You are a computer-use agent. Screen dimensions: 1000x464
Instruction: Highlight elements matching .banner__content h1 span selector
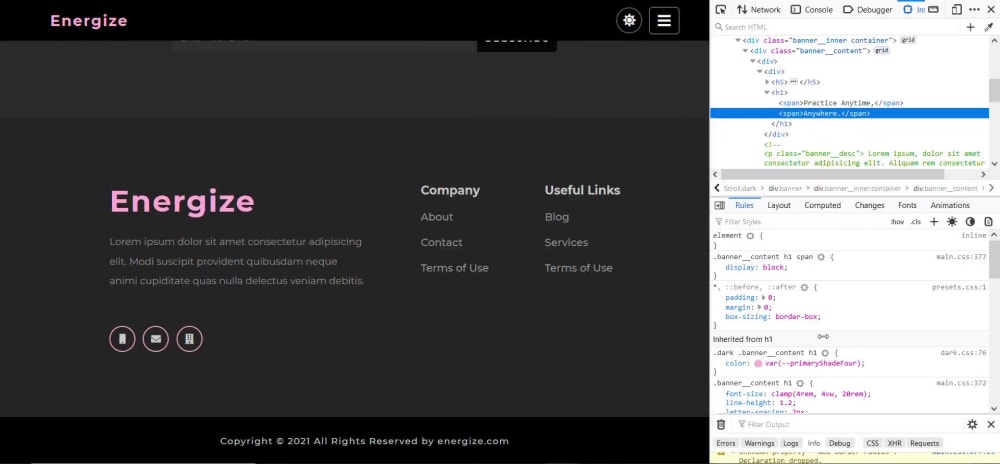pyautogui.click(x=821, y=257)
